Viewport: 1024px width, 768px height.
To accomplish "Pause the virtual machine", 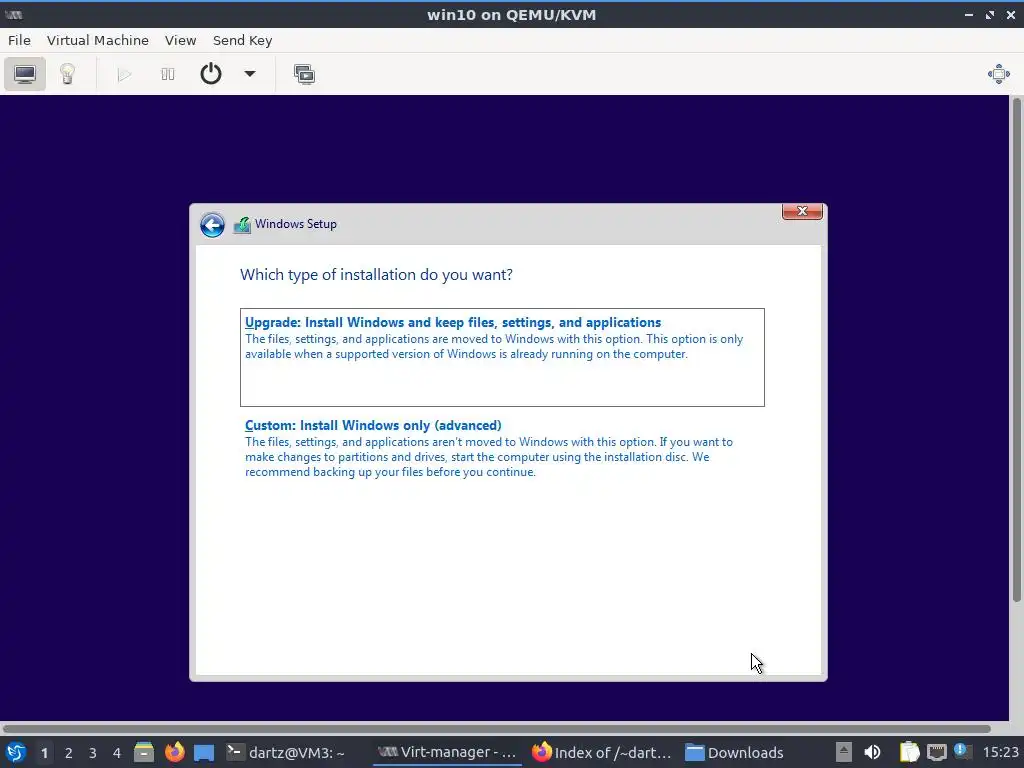I will tap(168, 74).
